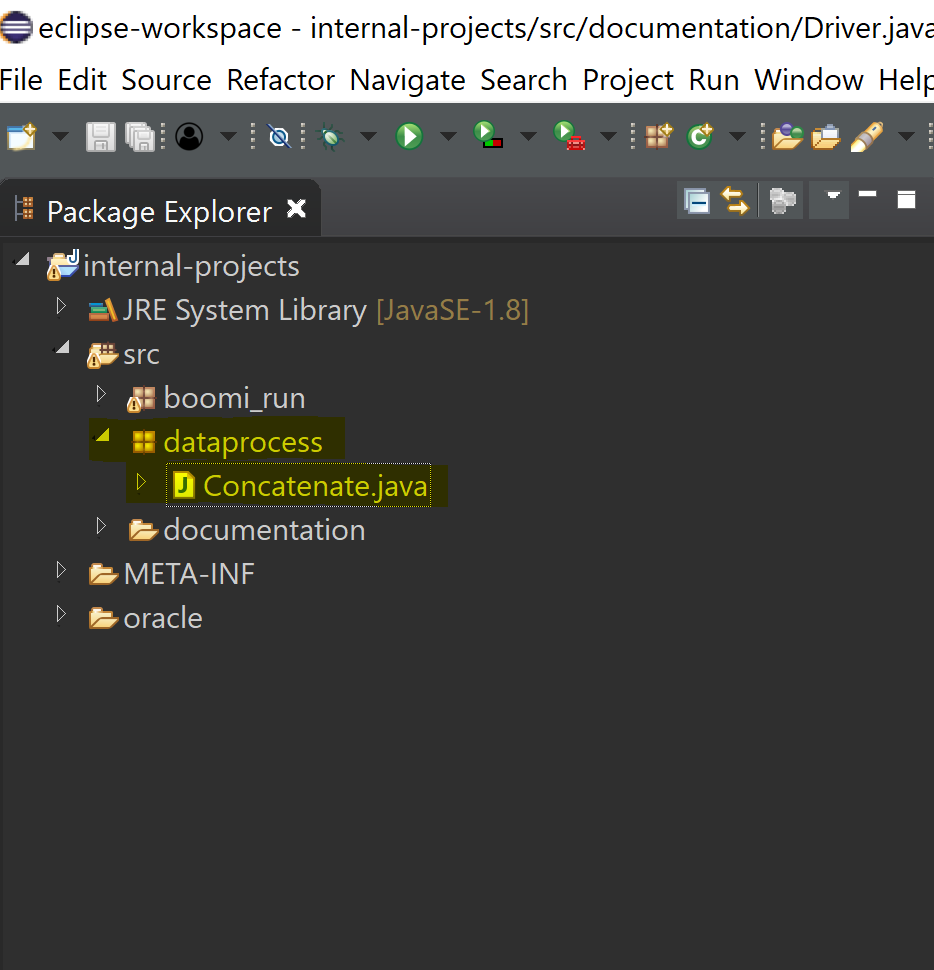Collapse All nodes in Package Explorer
Screen dimensions: 934x970
697,200
